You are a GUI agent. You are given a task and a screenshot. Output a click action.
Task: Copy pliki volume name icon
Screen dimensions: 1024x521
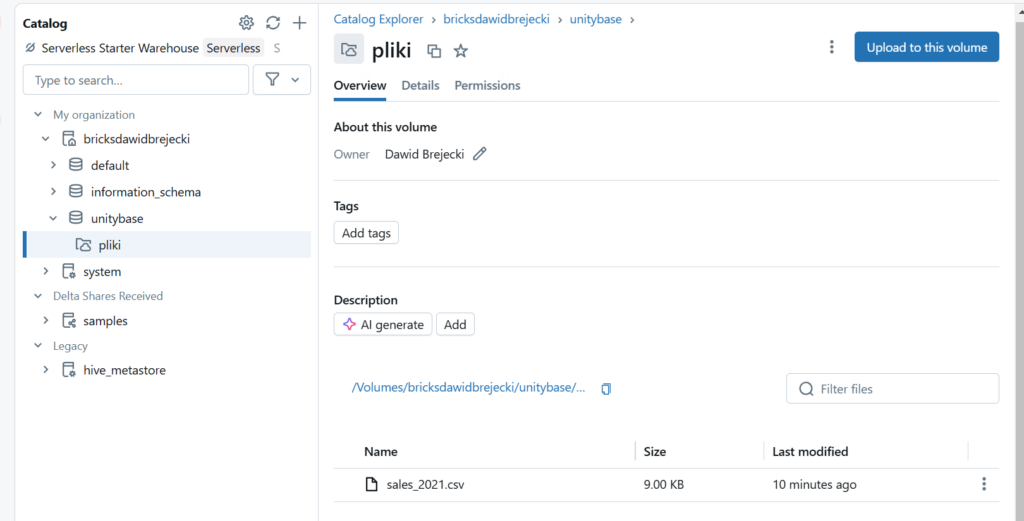tap(434, 50)
